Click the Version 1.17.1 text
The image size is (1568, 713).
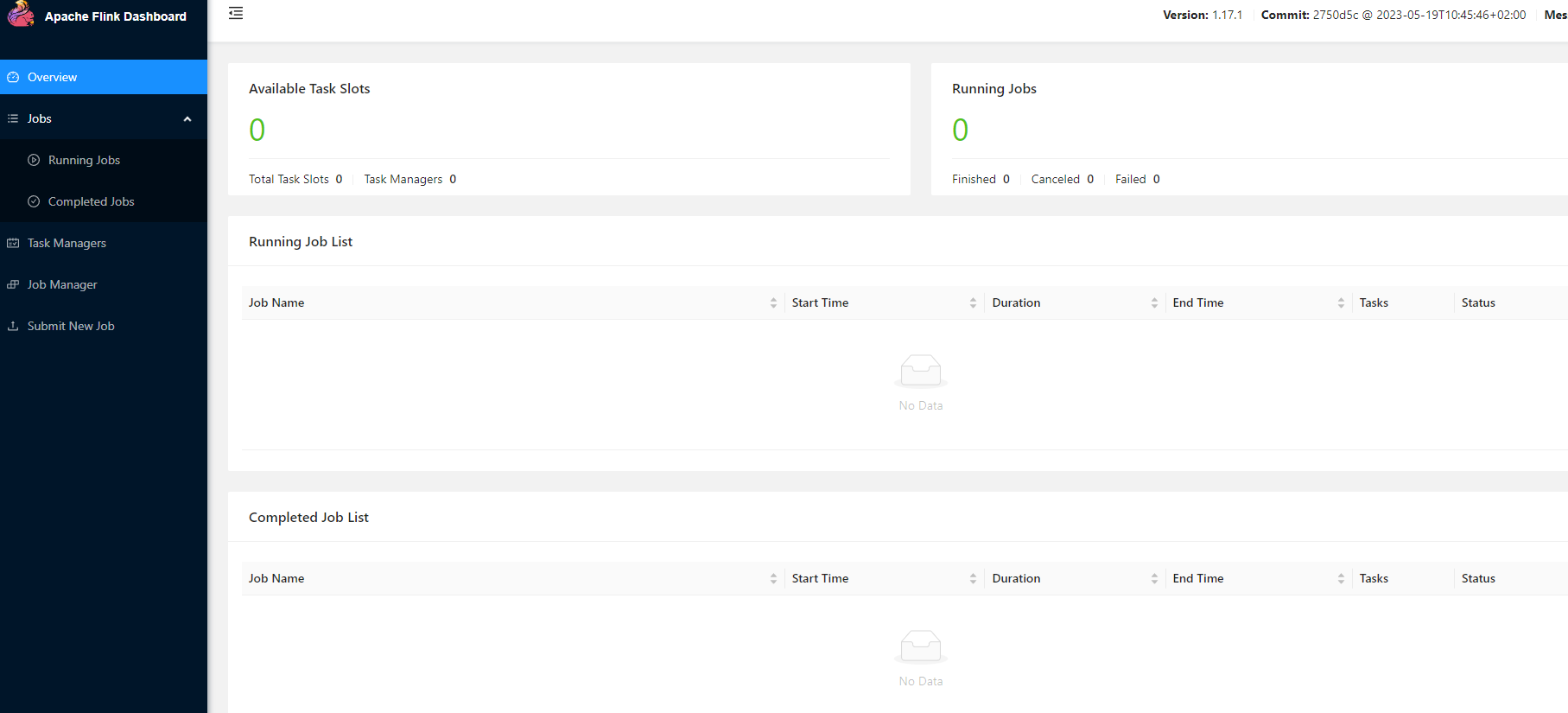click(1203, 15)
